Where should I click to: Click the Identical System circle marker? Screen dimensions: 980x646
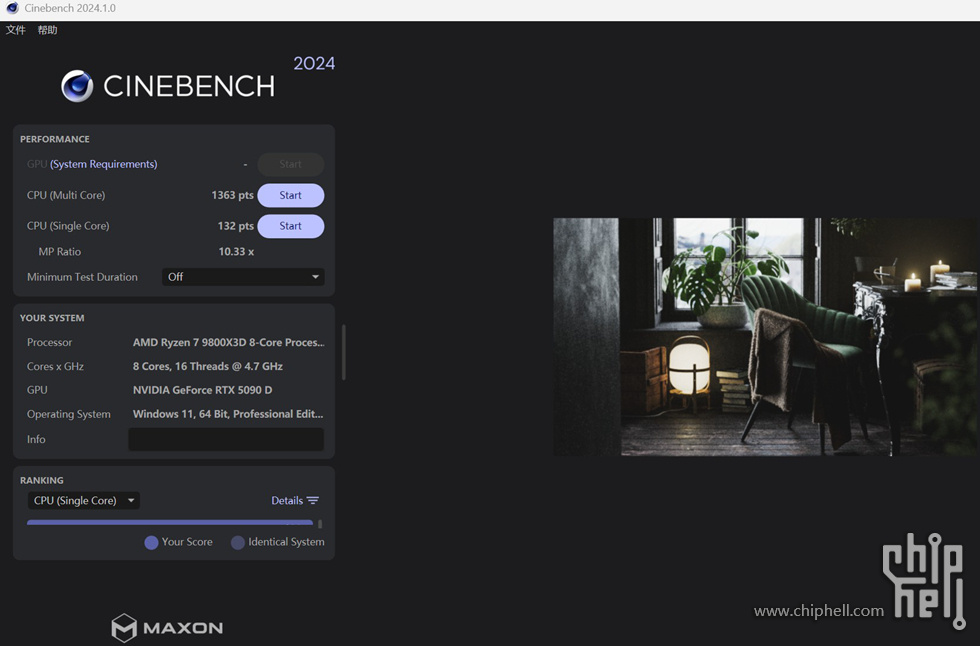(238, 543)
